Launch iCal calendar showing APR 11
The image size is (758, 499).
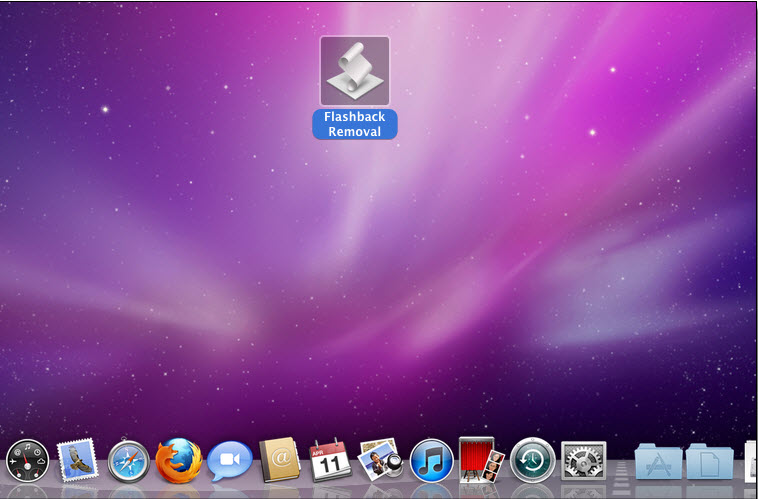click(330, 460)
